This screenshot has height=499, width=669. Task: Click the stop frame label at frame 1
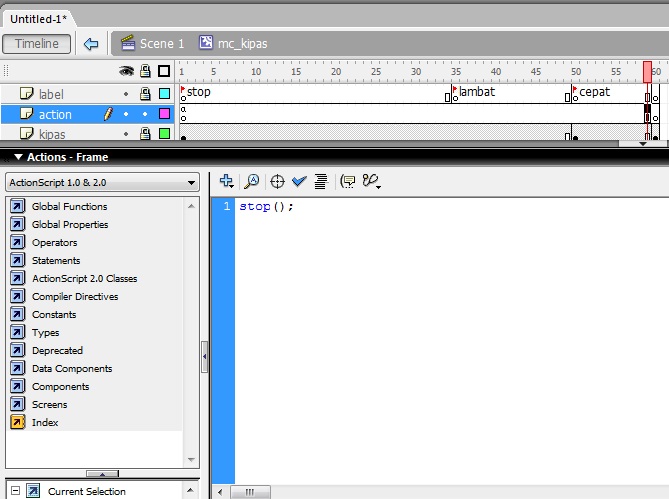click(x=199, y=92)
